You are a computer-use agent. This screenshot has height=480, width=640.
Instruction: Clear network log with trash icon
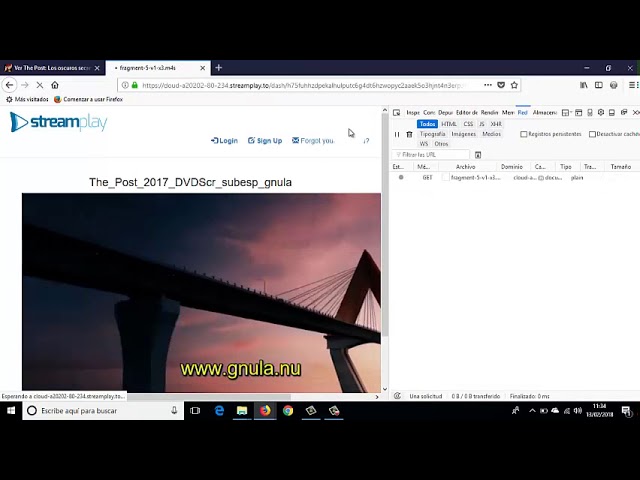409,134
